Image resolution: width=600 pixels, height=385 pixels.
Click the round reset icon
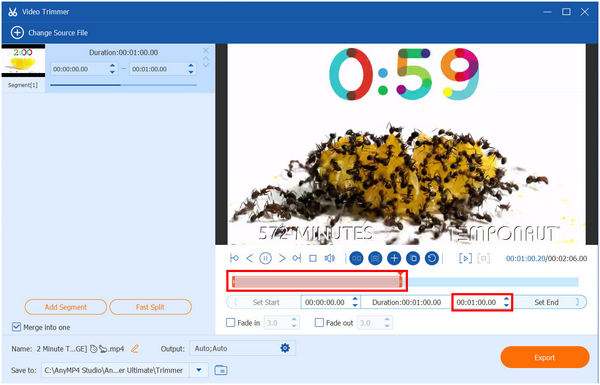(432, 258)
